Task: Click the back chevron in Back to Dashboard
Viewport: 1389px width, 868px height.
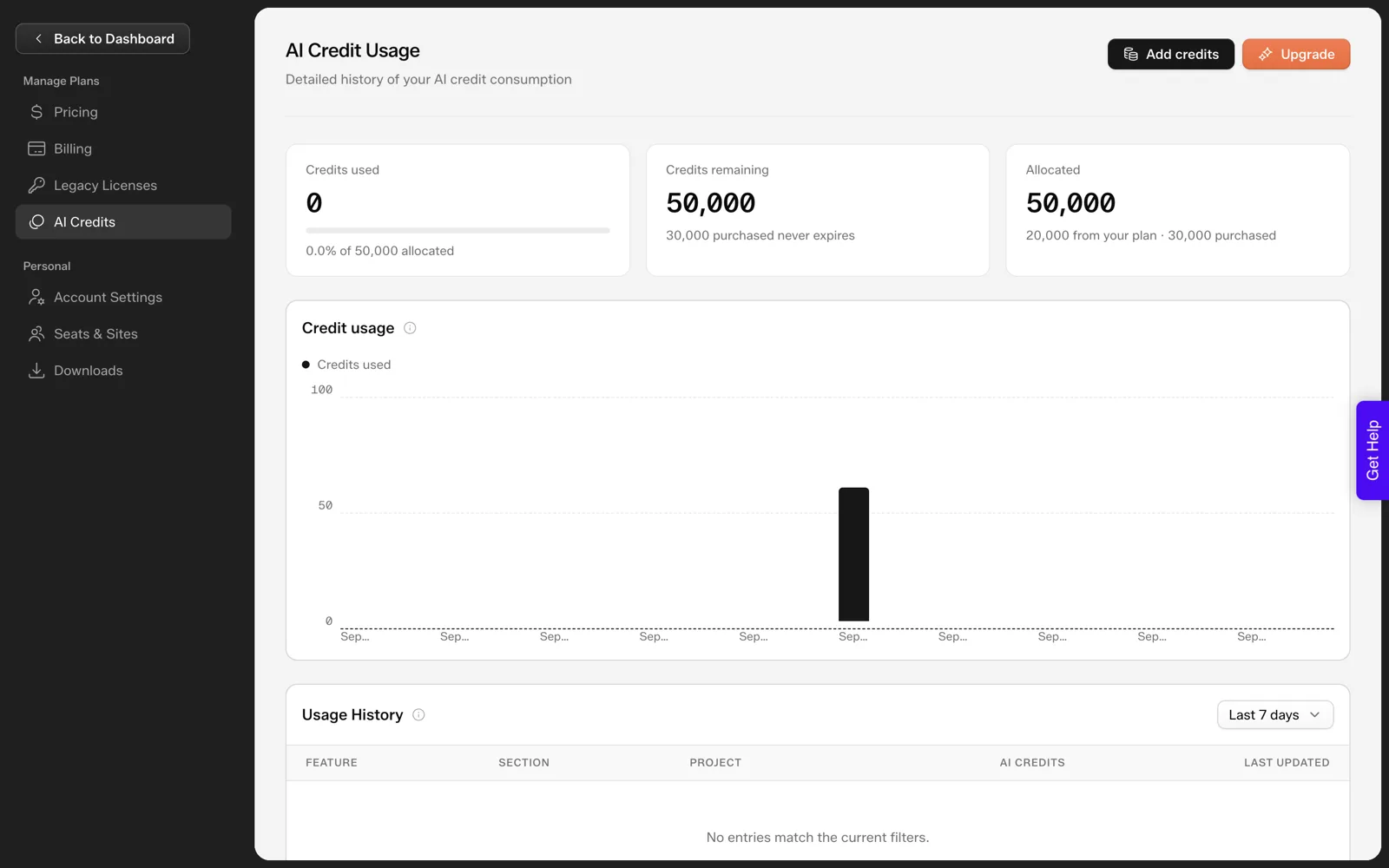Action: (x=38, y=38)
